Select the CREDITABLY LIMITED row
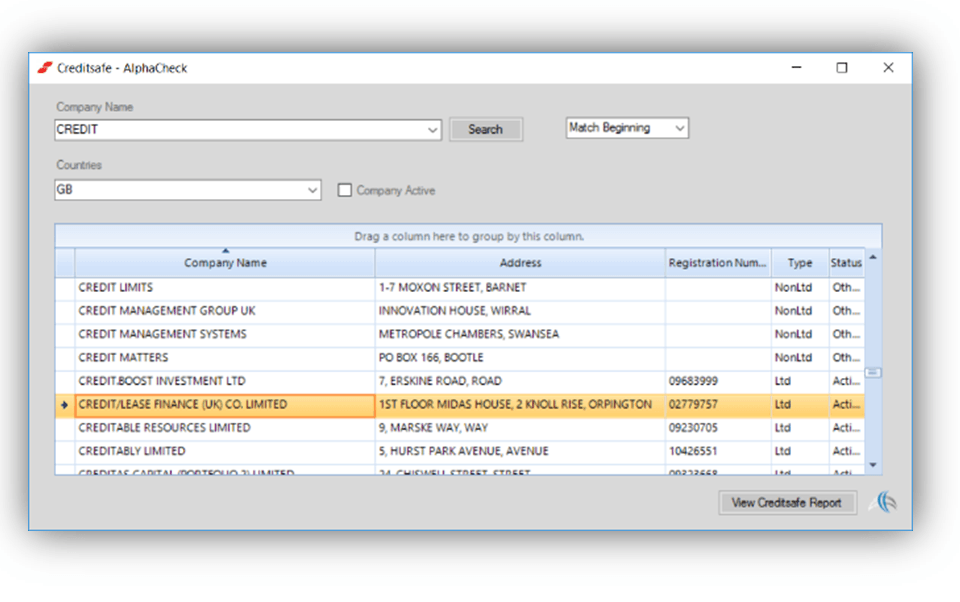Screen dimensions: 960x602 pos(459,451)
